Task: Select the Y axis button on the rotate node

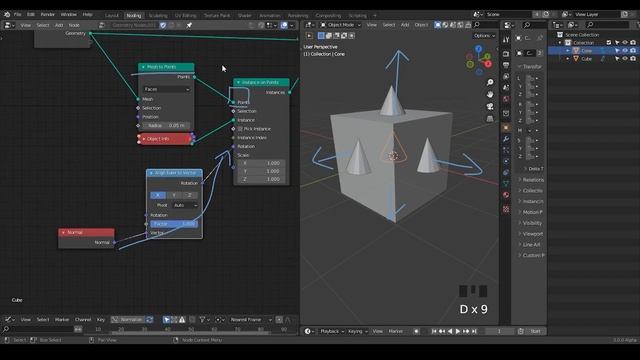Action: 174,195
